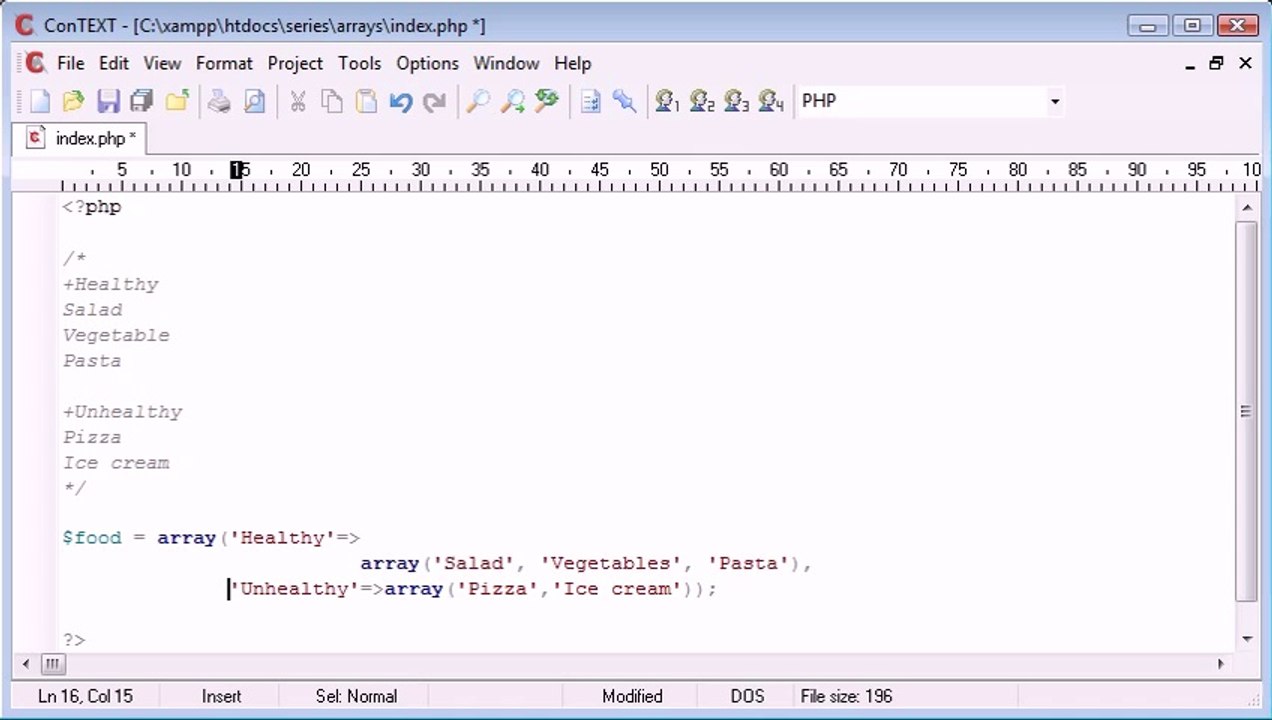Open the PHP highlighter dropdown
Viewport: 1272px width, 720px height.
1054,101
